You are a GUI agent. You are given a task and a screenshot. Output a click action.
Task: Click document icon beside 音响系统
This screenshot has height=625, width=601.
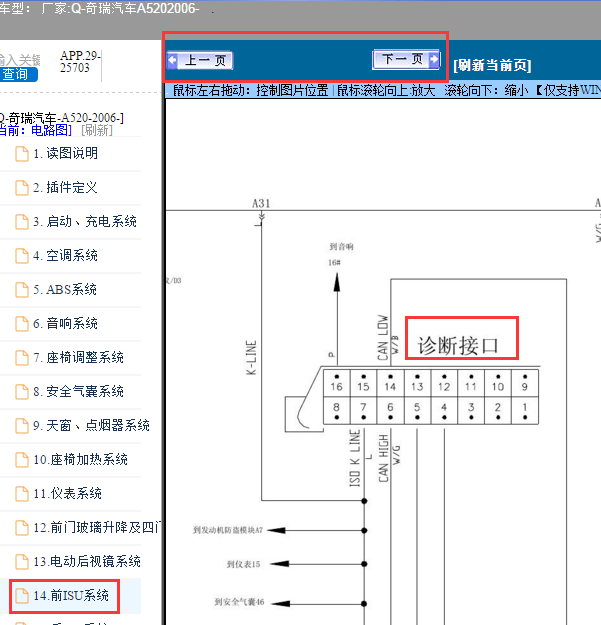coord(22,324)
